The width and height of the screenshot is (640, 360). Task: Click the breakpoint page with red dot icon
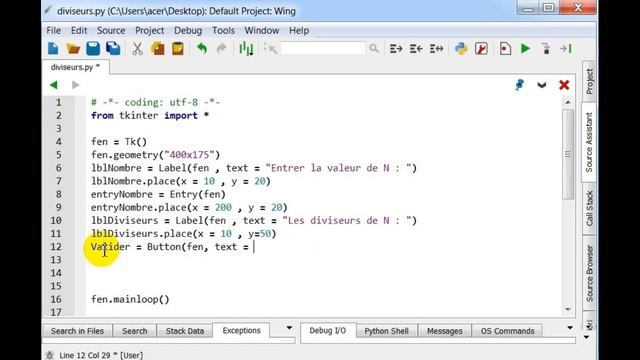point(505,49)
